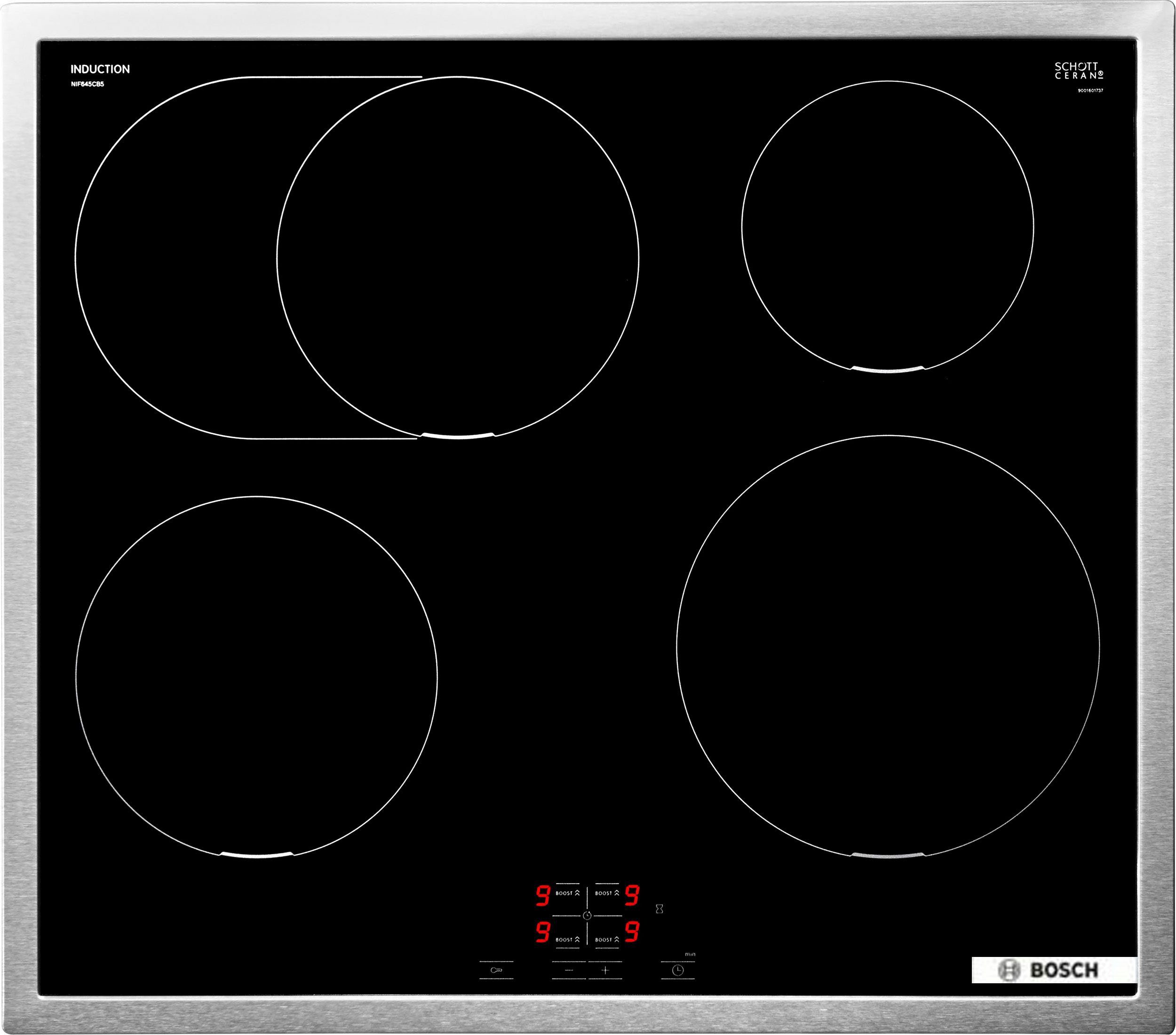Click the INDUCTION label text

coord(100,69)
